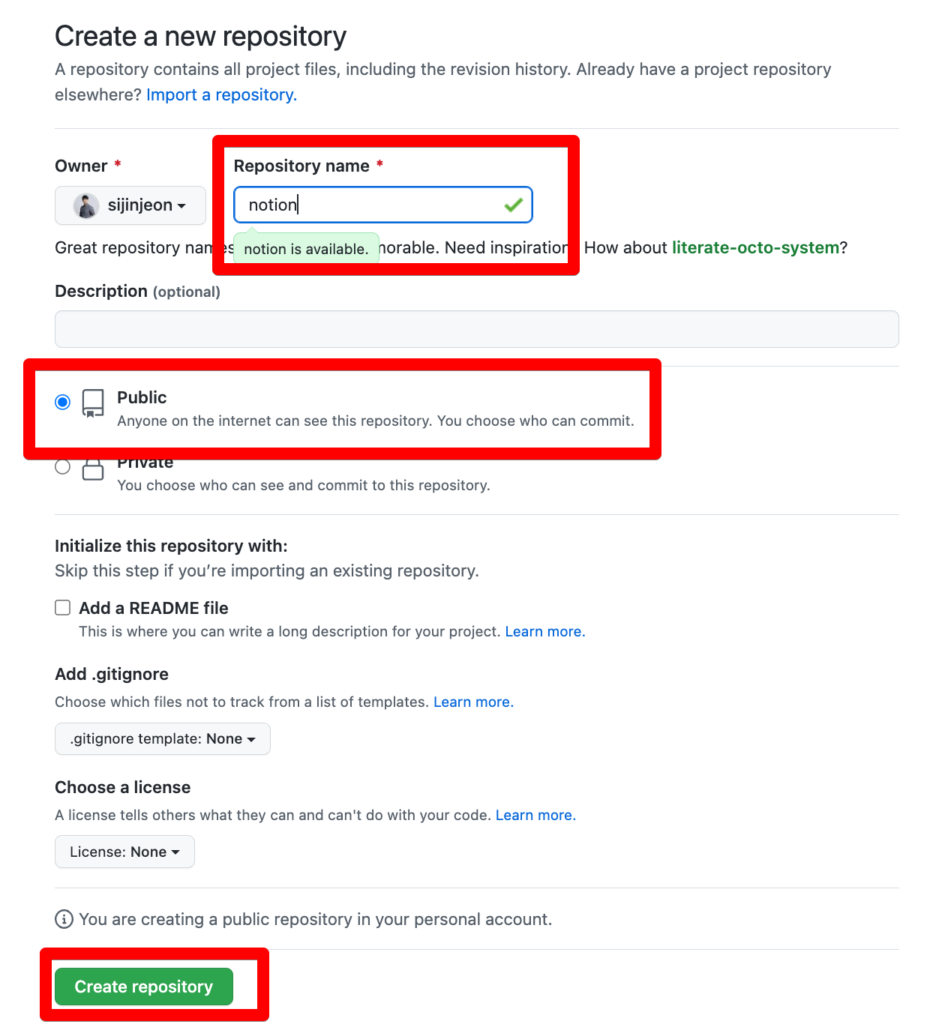
Task: Click the info circle icon near bottom notice
Action: tap(63, 918)
